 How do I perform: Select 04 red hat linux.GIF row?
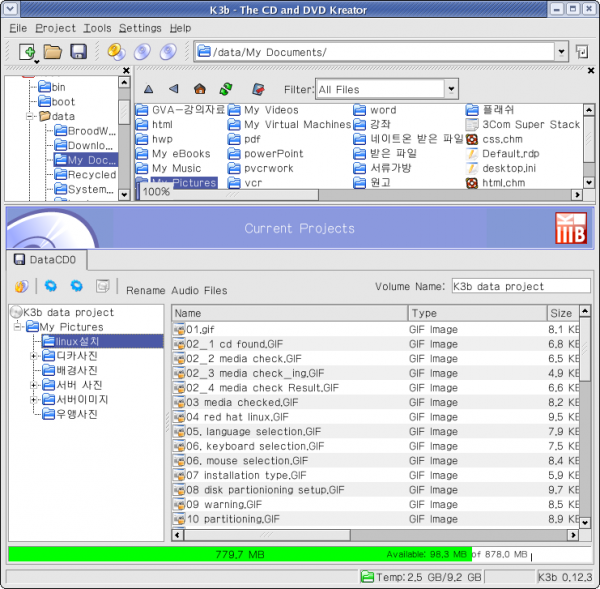tap(376, 417)
